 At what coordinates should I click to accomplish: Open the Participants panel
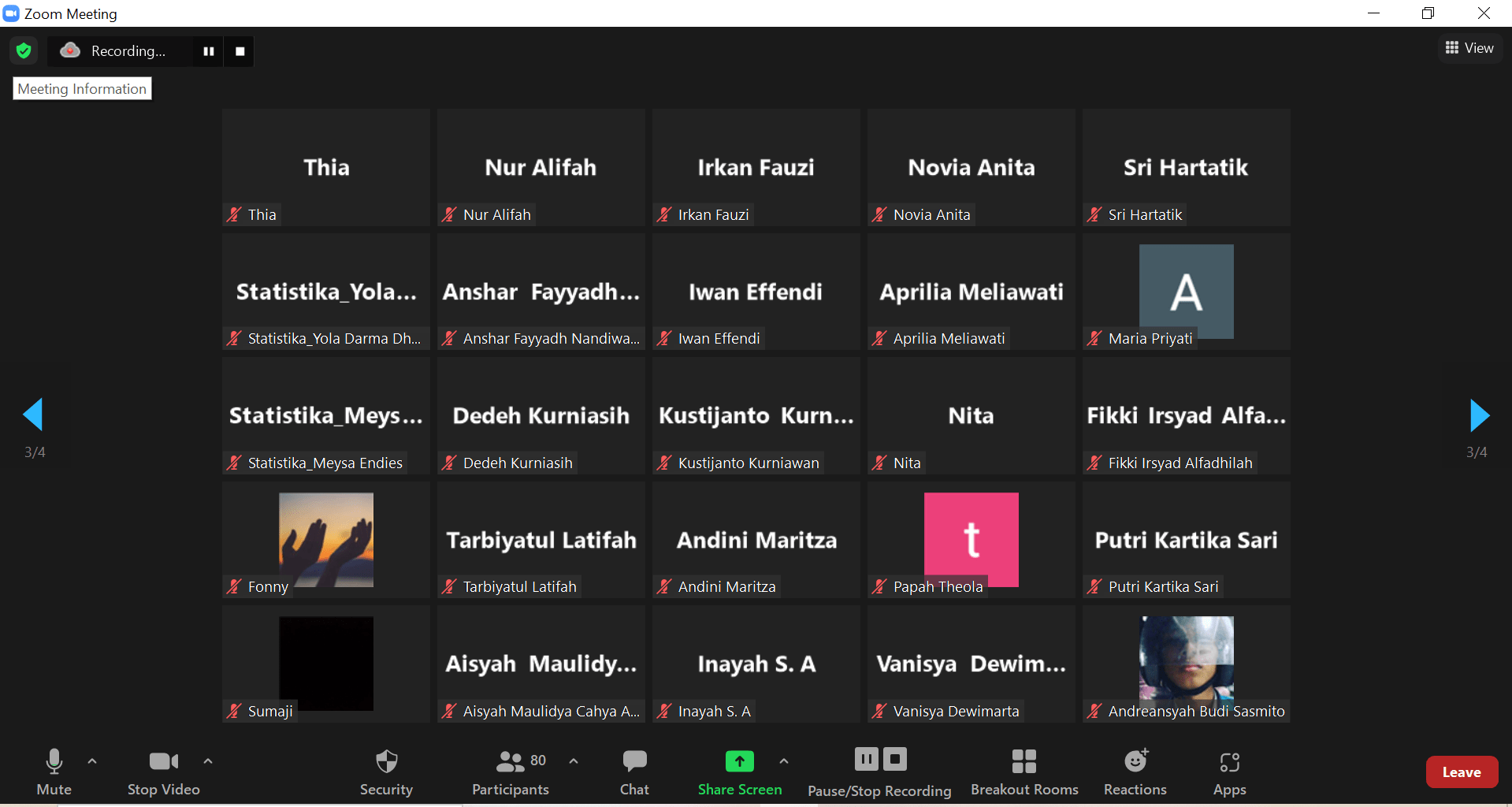(511, 772)
